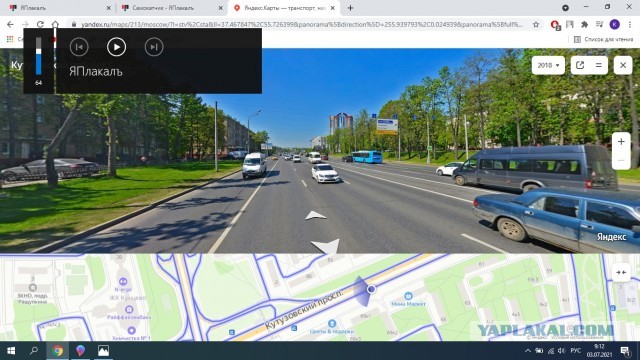Screen dimensions: 640x360
Task: Open the red Opera-style extension icon
Action: click(x=555, y=25)
